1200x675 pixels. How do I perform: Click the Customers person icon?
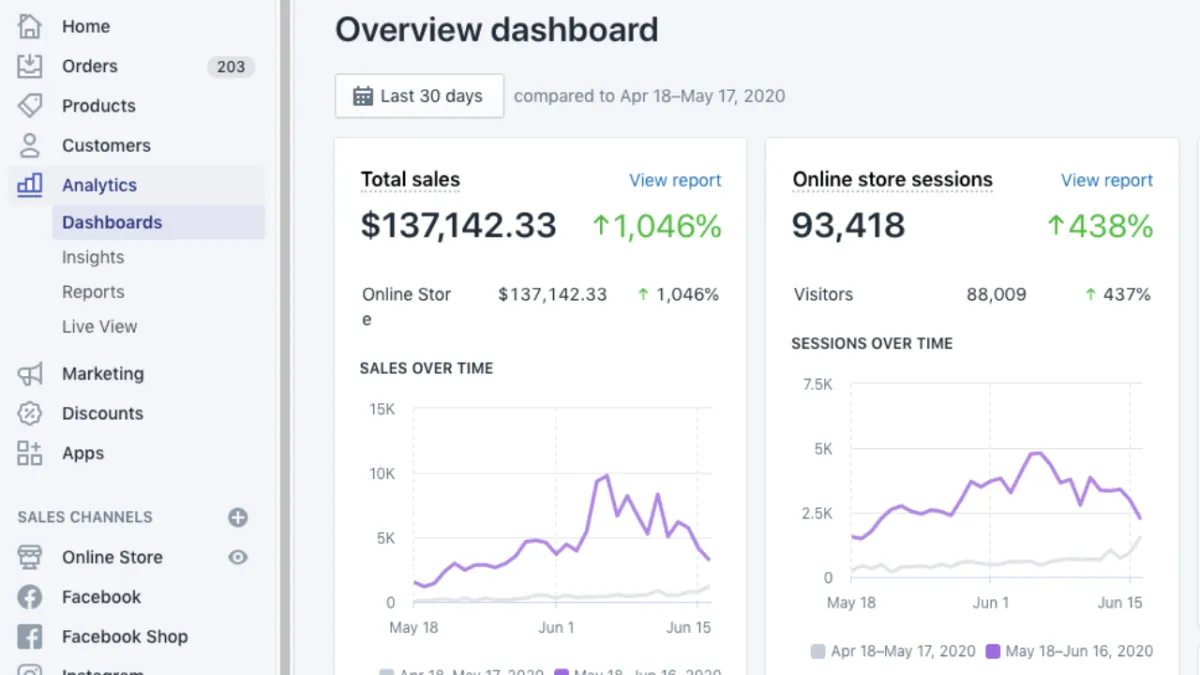point(30,145)
